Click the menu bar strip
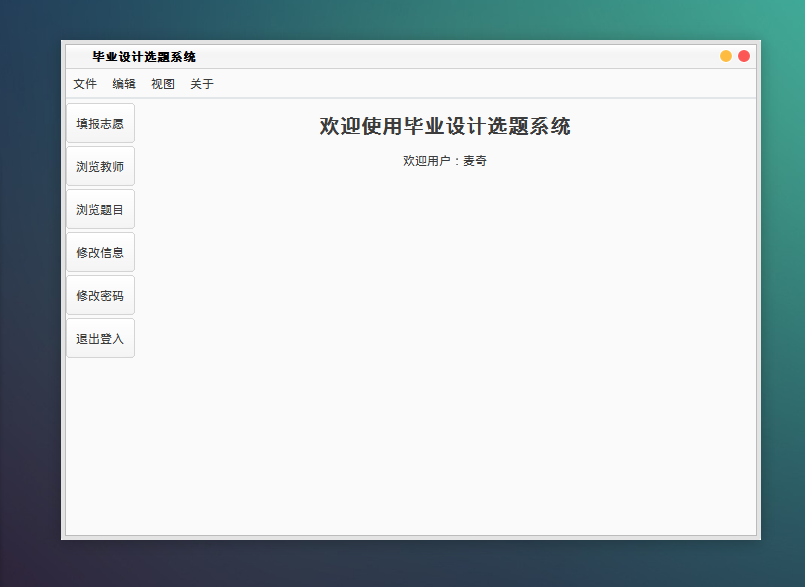This screenshot has width=805, height=587. tap(400, 84)
